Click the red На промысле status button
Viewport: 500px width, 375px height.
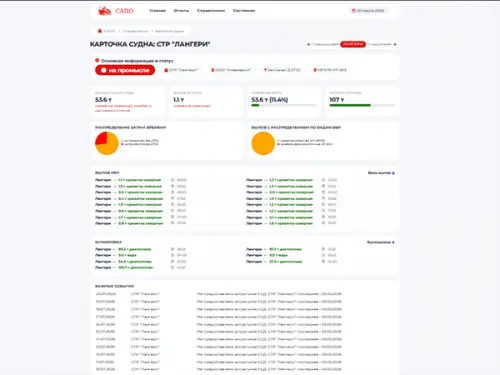[125, 70]
